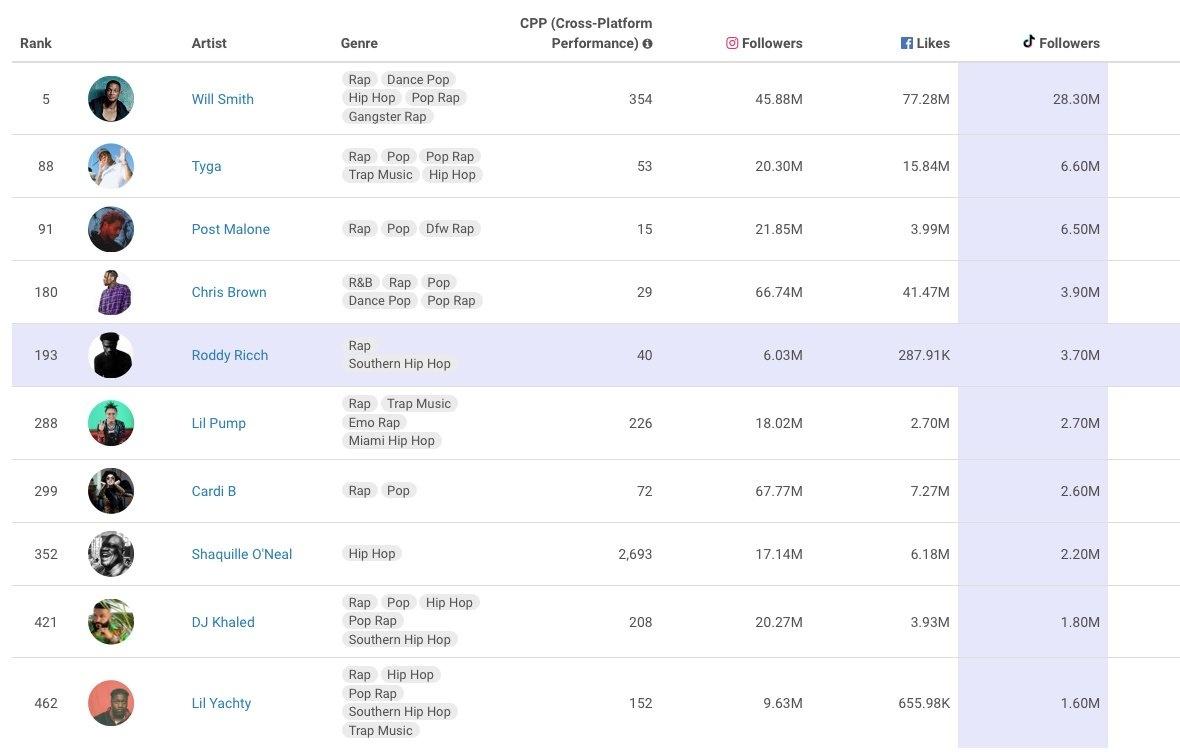Click the Instagram icon in Followers header
1180x754 pixels.
tap(731, 43)
